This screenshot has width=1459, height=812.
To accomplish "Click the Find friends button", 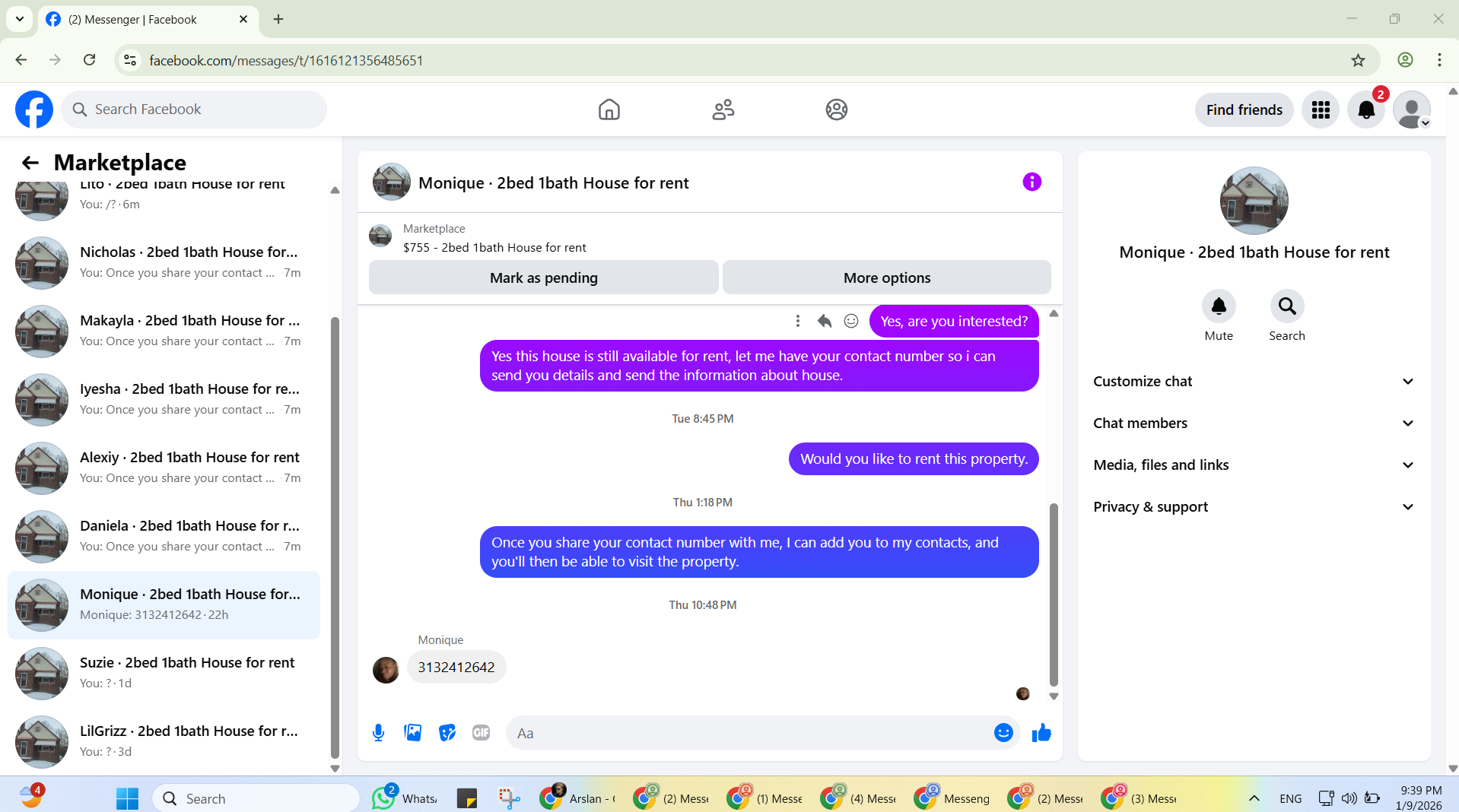I will 1244,110.
